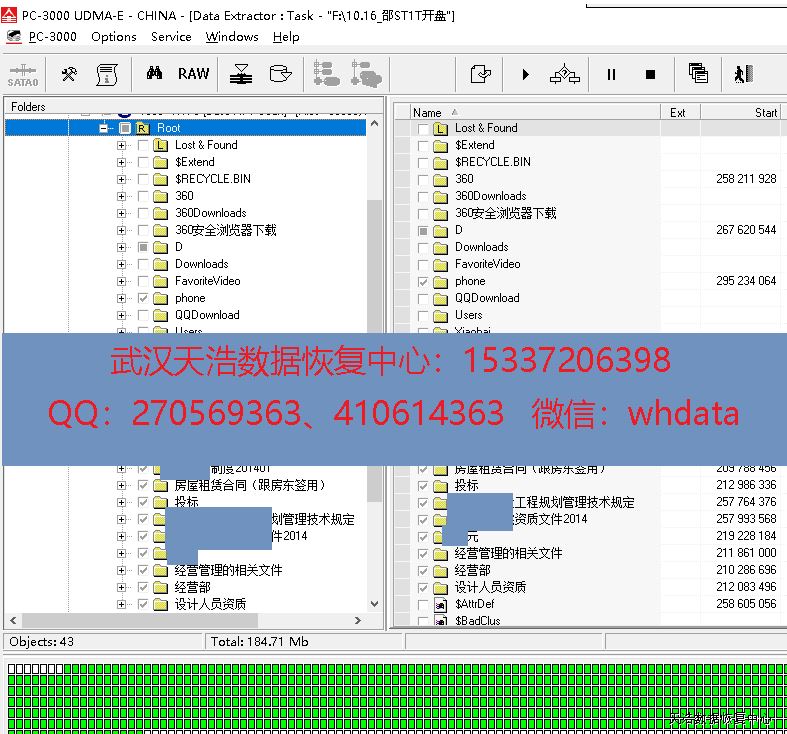Click the scroll information icon in toolbar
This screenshot has width=787, height=734.
pyautogui.click(x=107, y=74)
